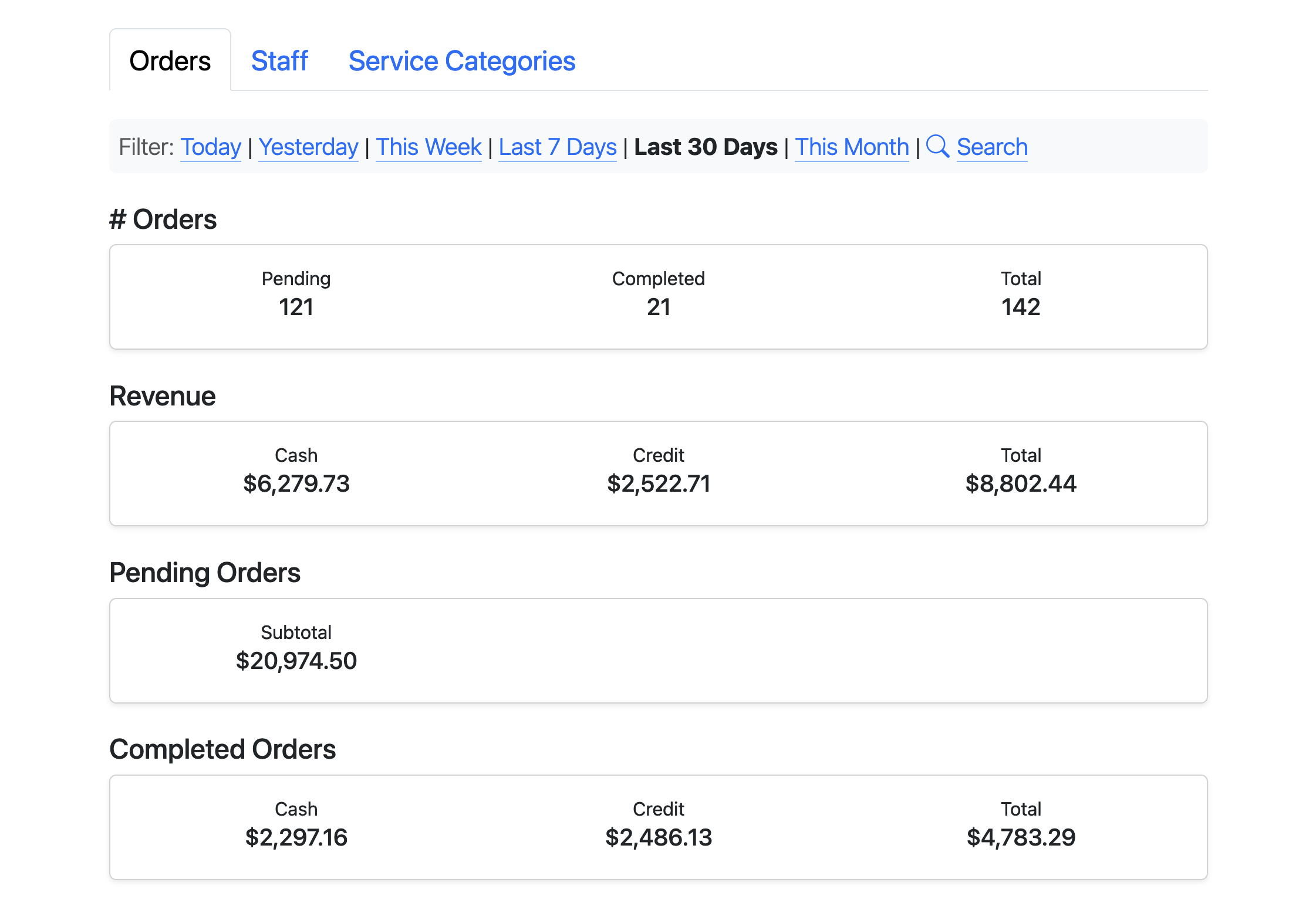Click Completed Orders Cash value $2,297.16
Image resolution: width=1316 pixels, height=923 pixels.
(296, 837)
